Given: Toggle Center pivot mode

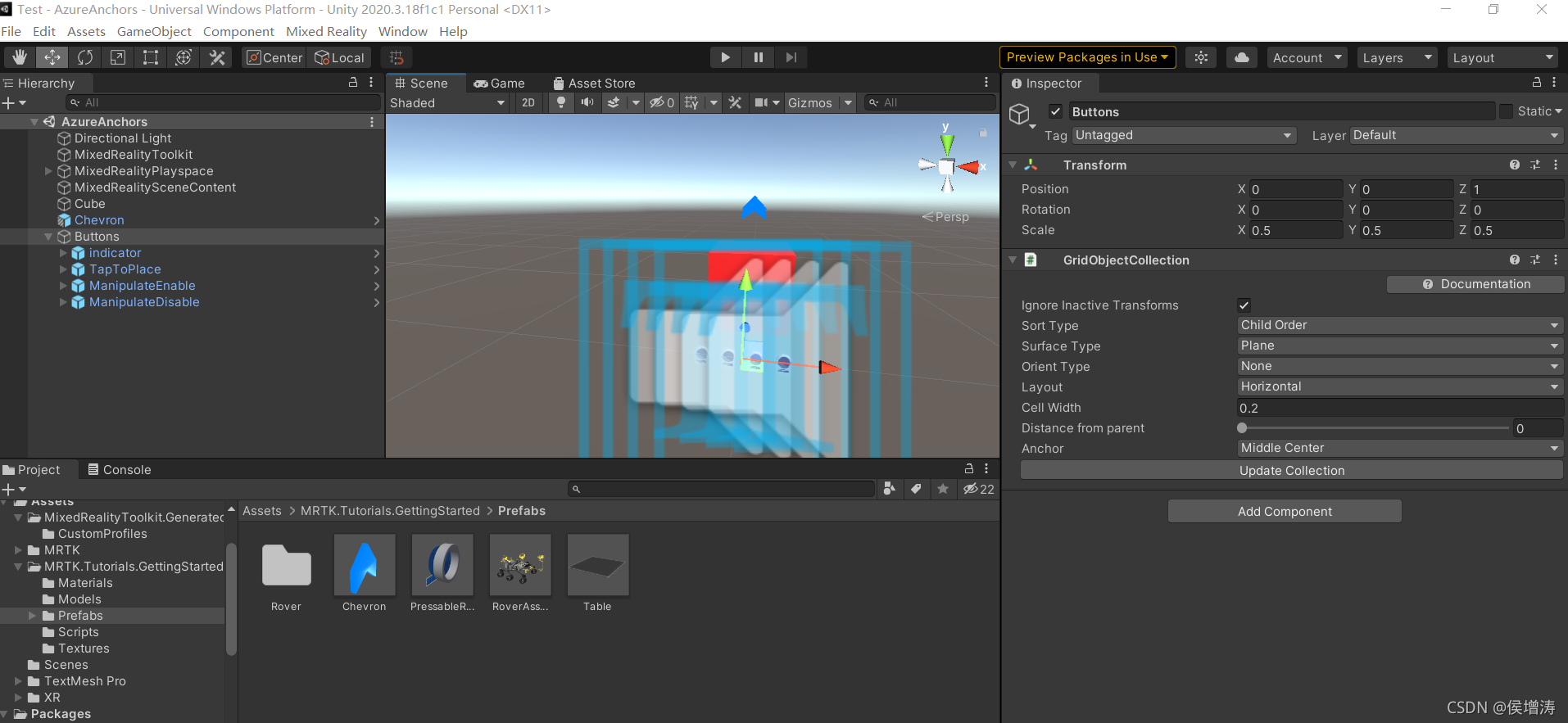Looking at the screenshot, I should point(274,57).
